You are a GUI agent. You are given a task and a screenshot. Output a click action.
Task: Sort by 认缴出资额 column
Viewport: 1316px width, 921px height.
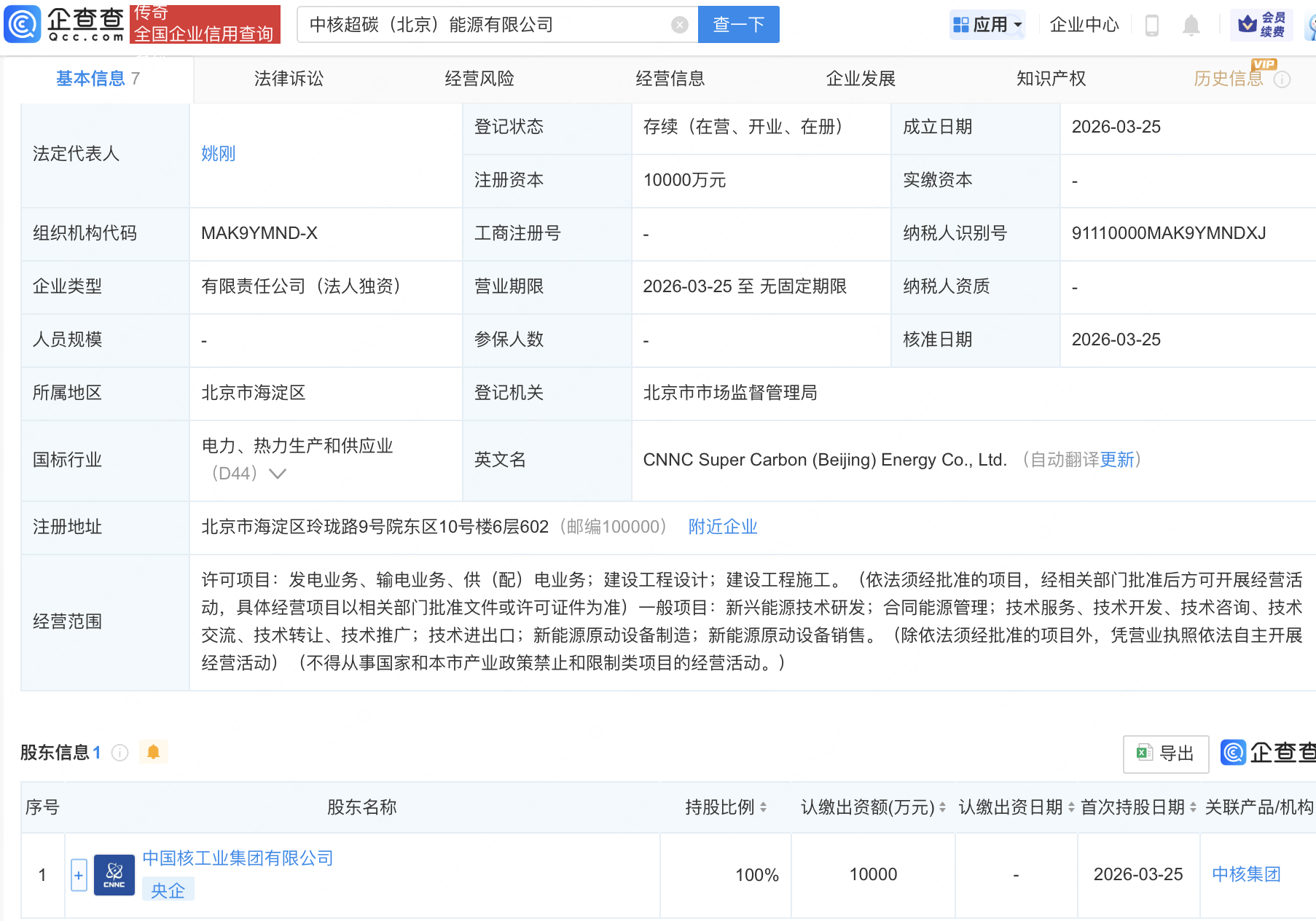(x=942, y=807)
